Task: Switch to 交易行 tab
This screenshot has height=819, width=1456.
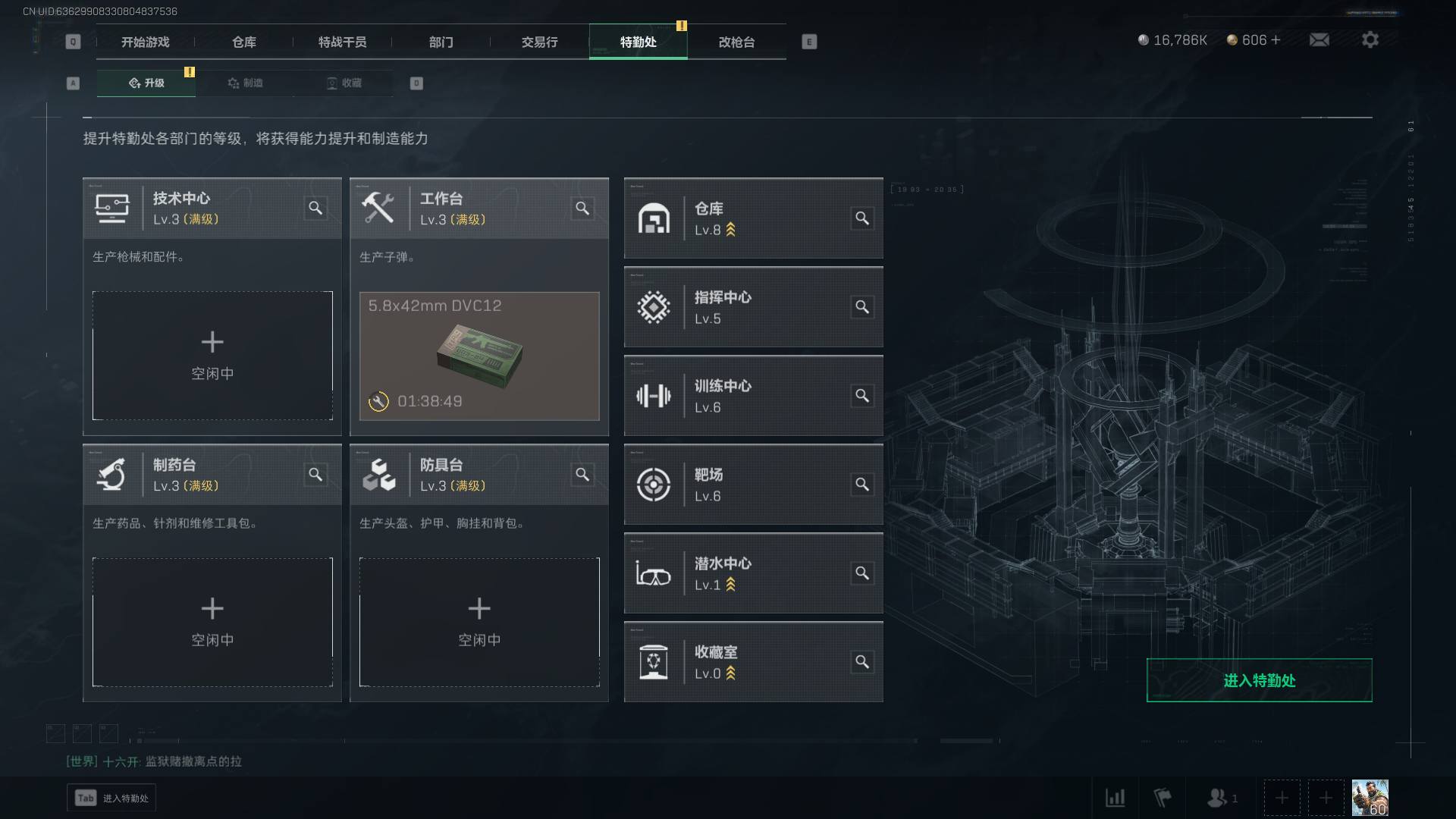Action: pos(539,42)
